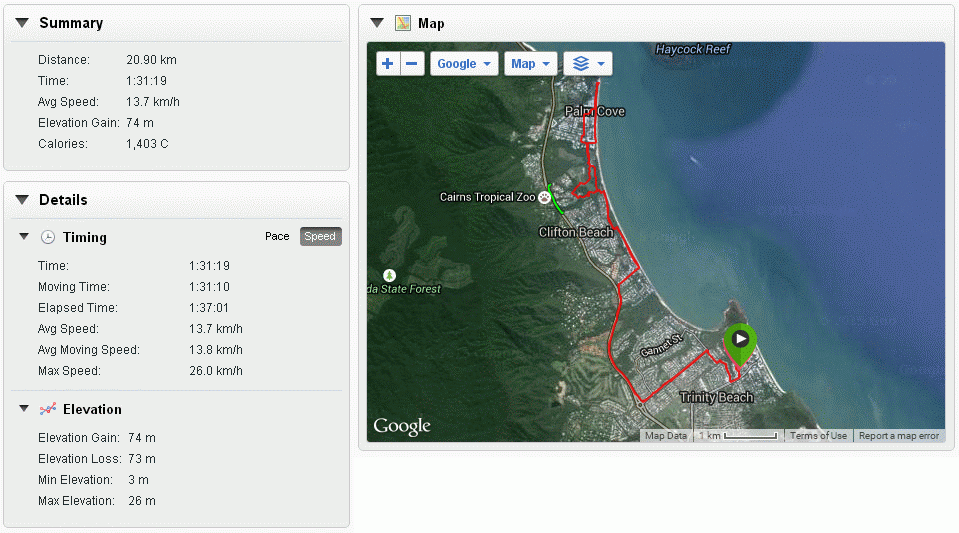Click the Avg Moving Speed value 13.8 km/h
Image resolution: width=959 pixels, height=533 pixels.
click(x=216, y=350)
